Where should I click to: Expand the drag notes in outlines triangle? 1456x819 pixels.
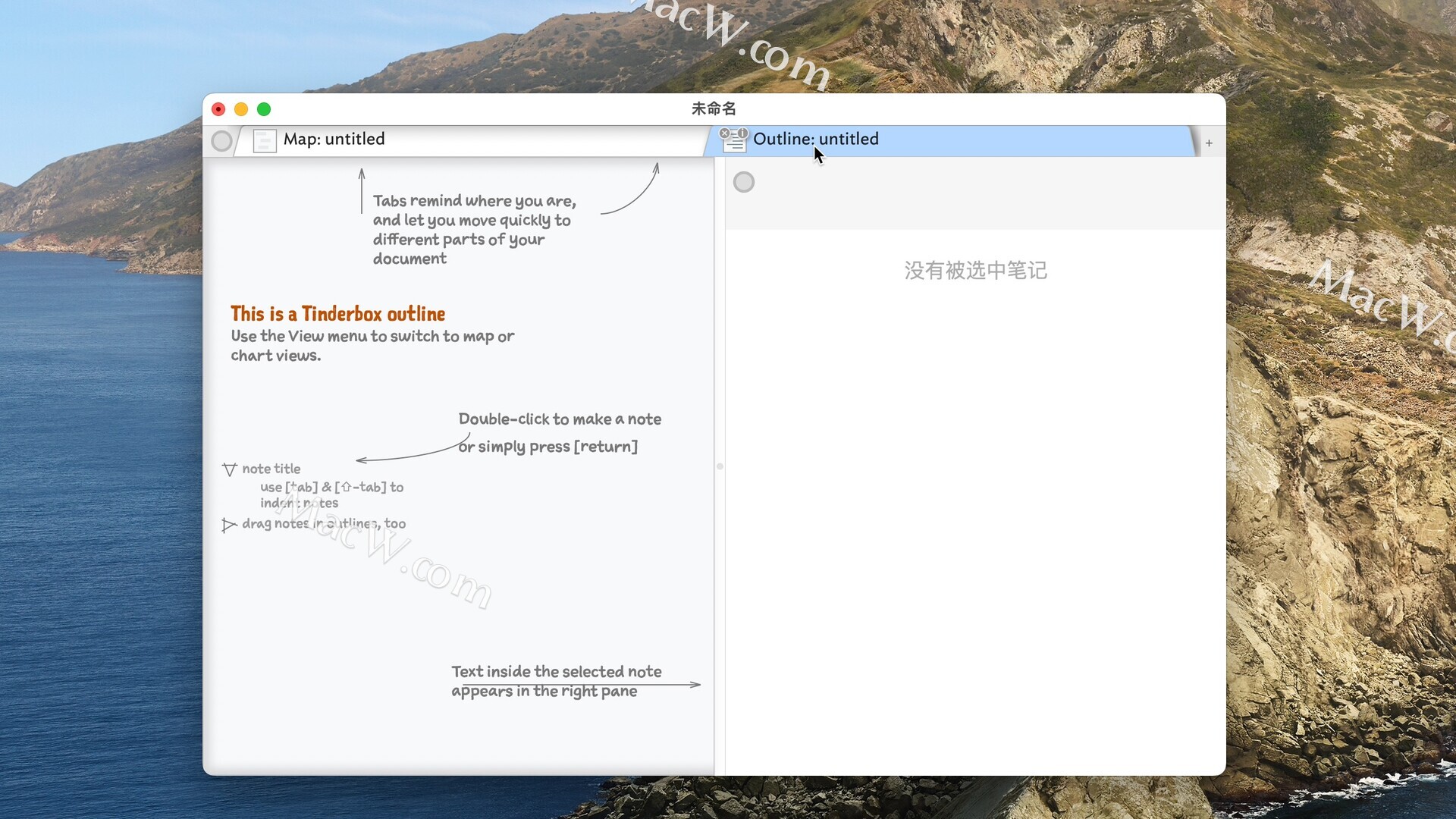click(229, 525)
